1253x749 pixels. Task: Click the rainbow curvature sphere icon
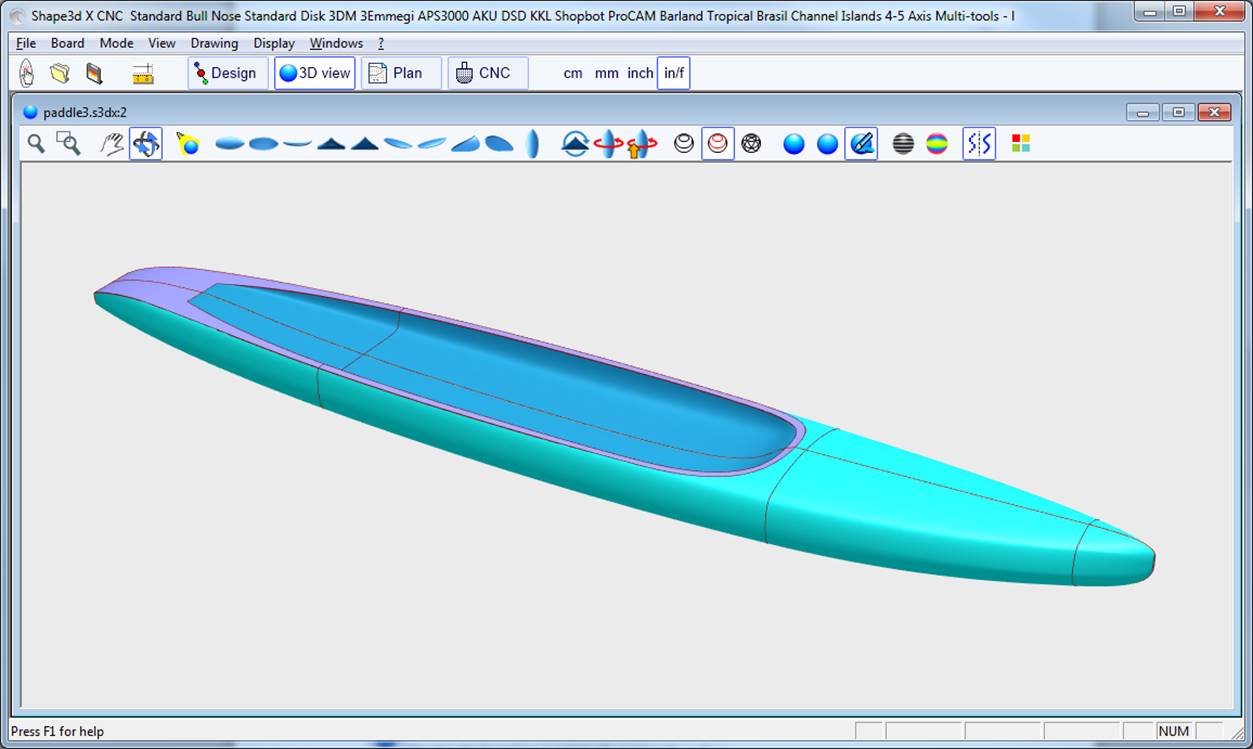point(937,144)
